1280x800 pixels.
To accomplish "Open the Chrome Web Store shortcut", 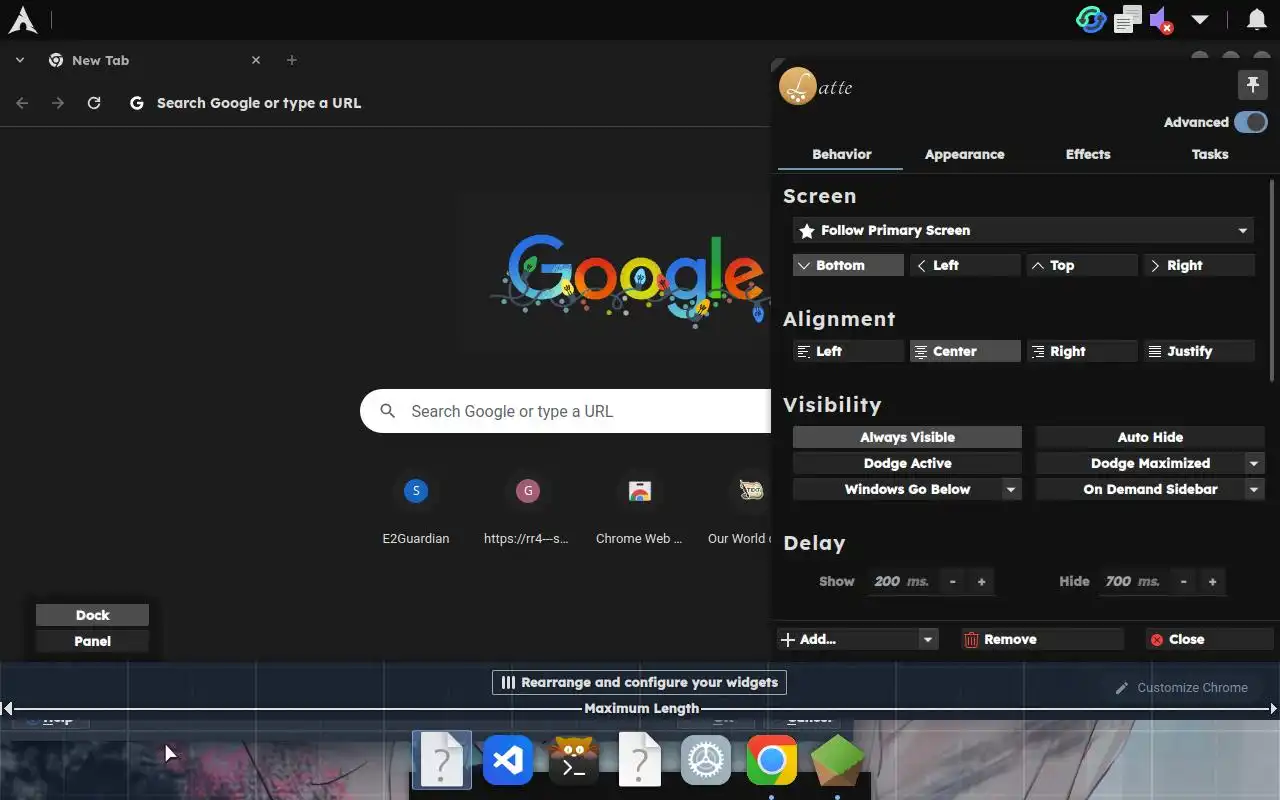I will (639, 510).
